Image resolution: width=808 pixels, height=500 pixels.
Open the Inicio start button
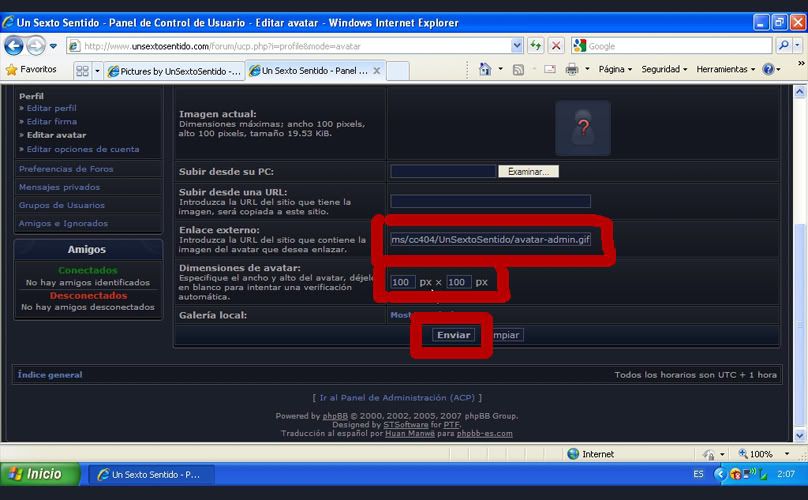pos(40,474)
